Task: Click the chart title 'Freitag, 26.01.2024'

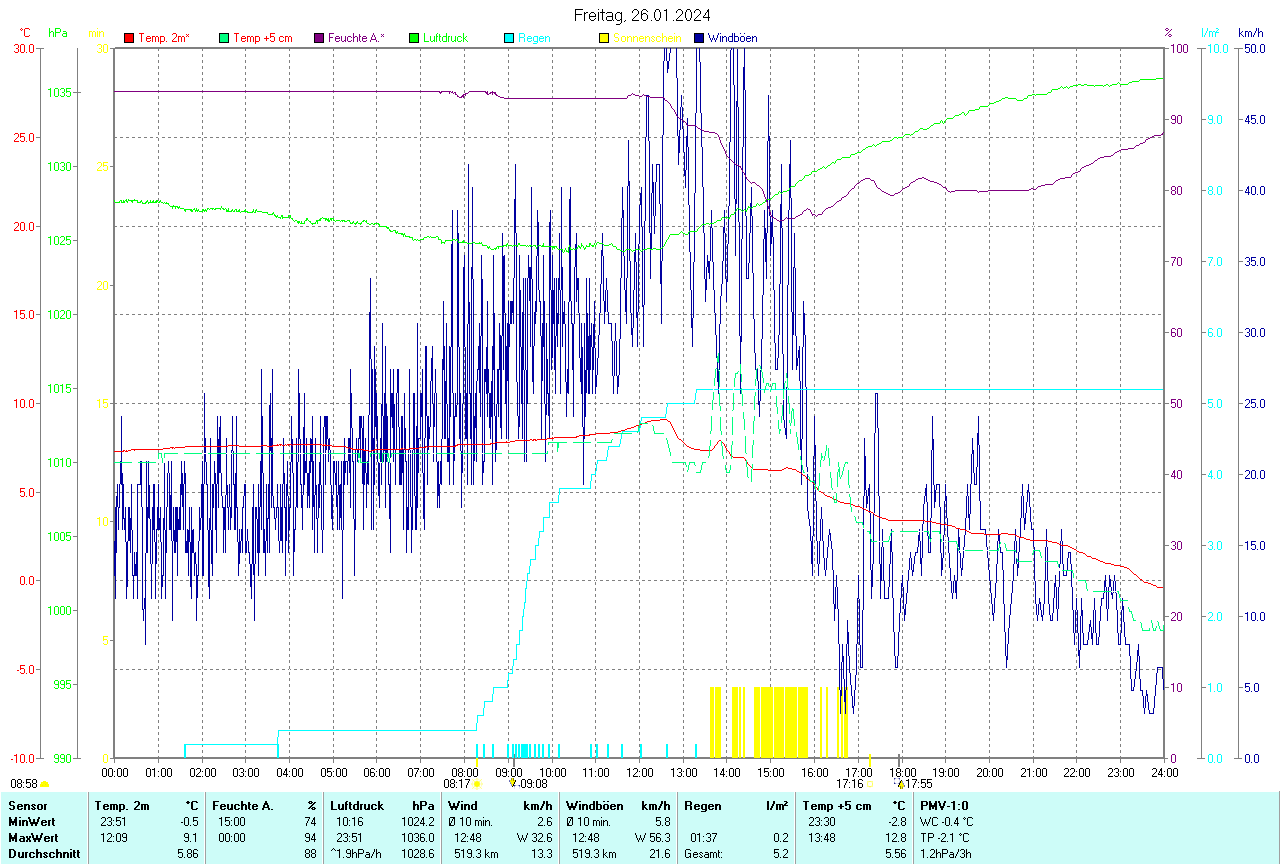Action: point(643,15)
